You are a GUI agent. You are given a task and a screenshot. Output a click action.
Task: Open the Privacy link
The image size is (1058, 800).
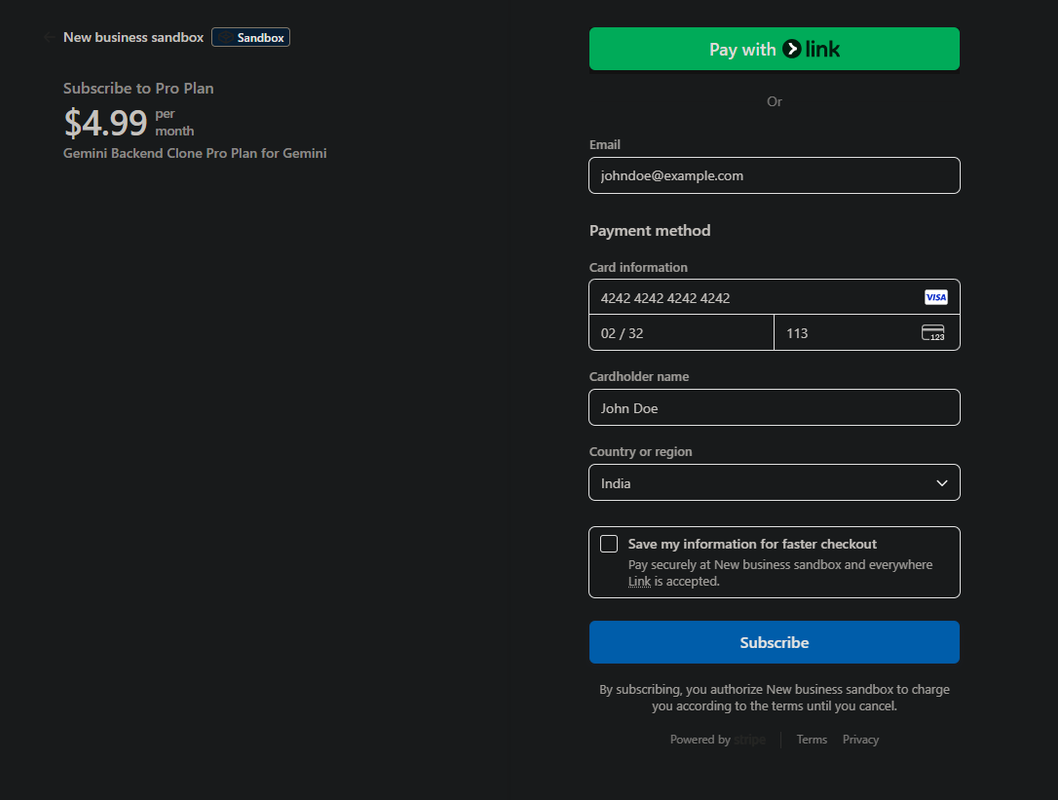[860, 739]
